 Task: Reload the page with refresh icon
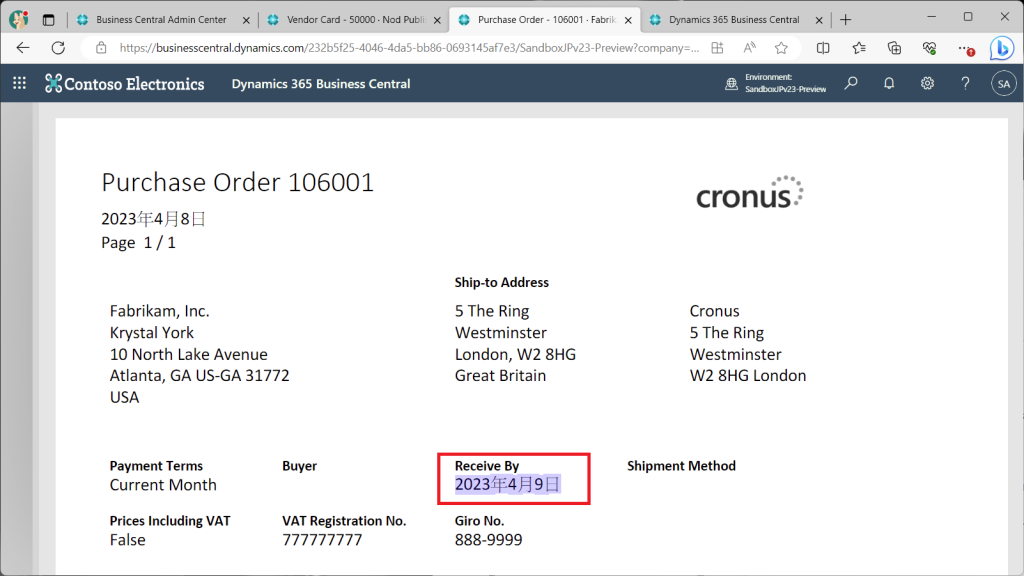(58, 48)
